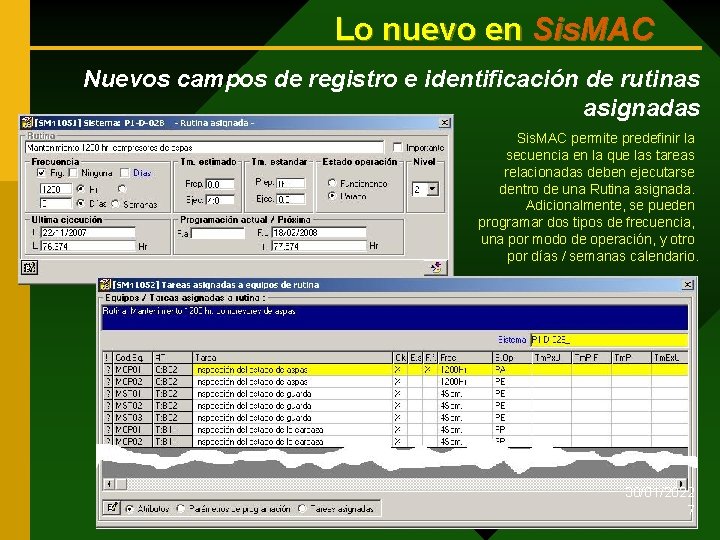This screenshot has width=720, height=540.
Task: Click Tm. estimado Prep. field
Action: [220, 184]
